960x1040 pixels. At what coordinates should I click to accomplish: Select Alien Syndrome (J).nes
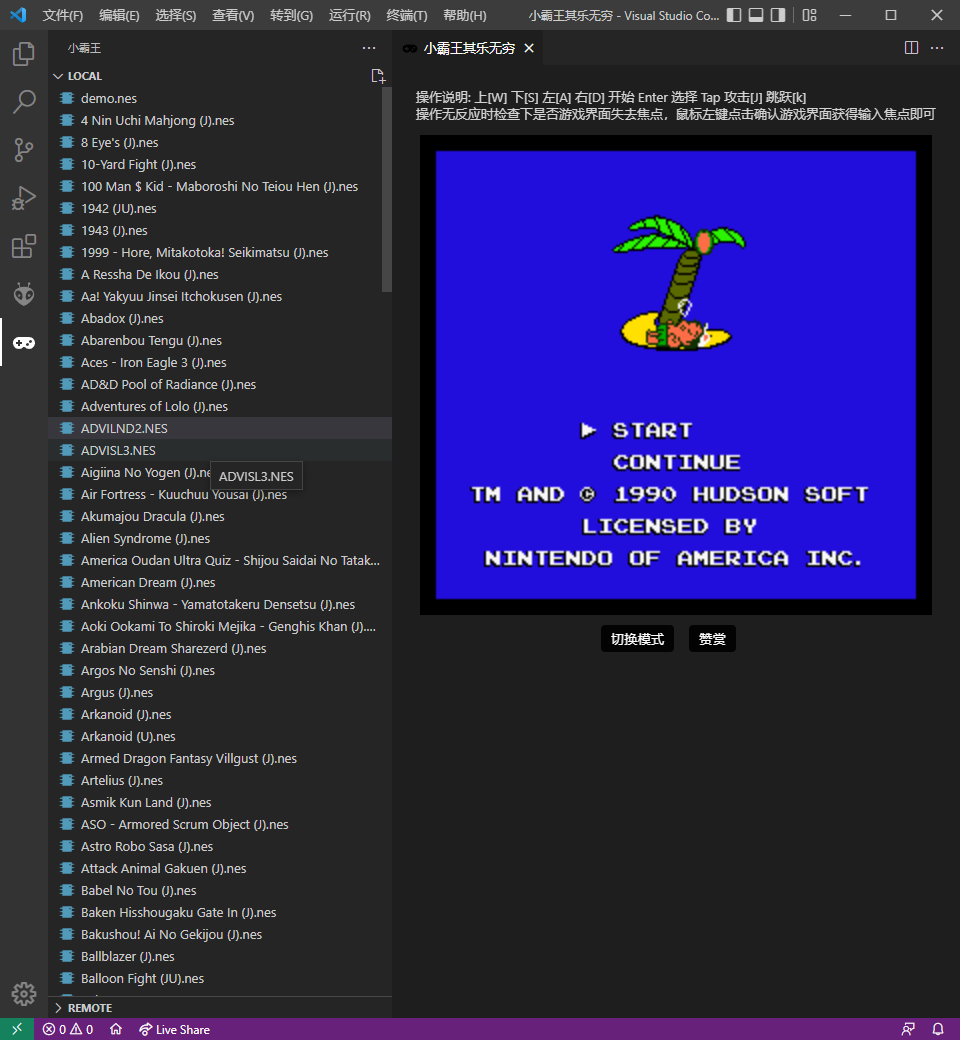click(220, 538)
